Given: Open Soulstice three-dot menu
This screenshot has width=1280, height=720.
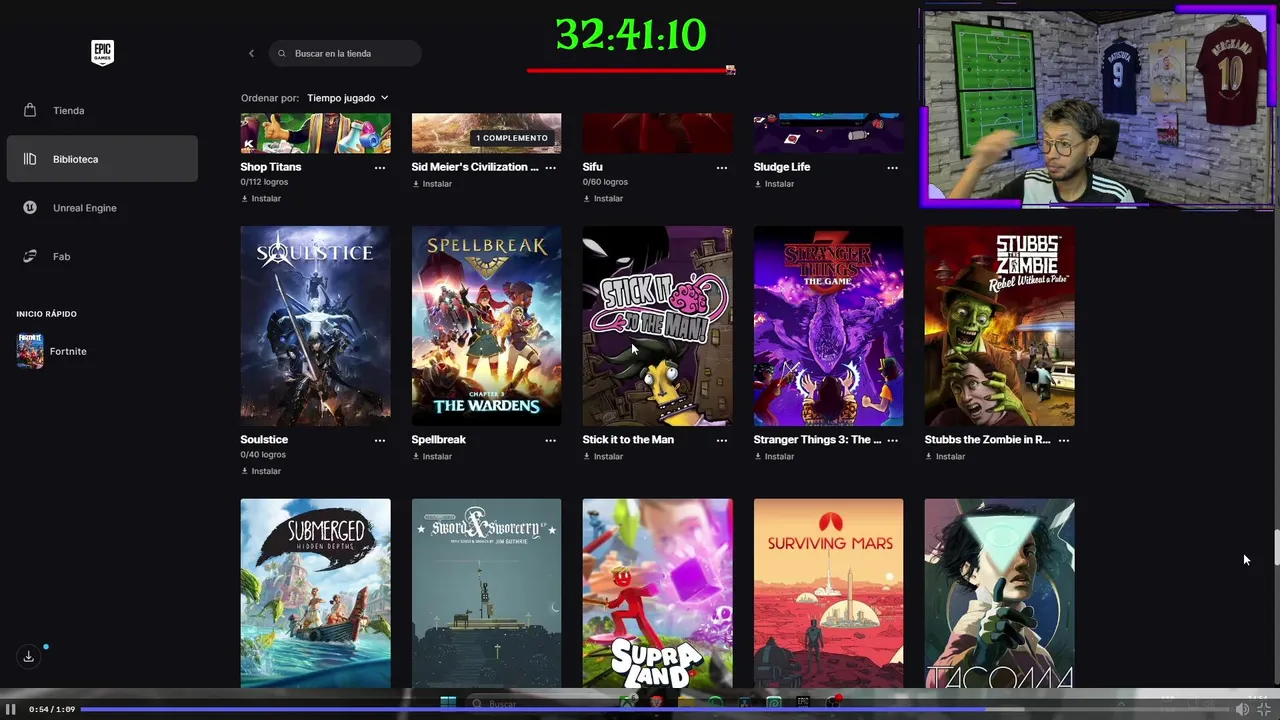Looking at the screenshot, I should tap(380, 440).
